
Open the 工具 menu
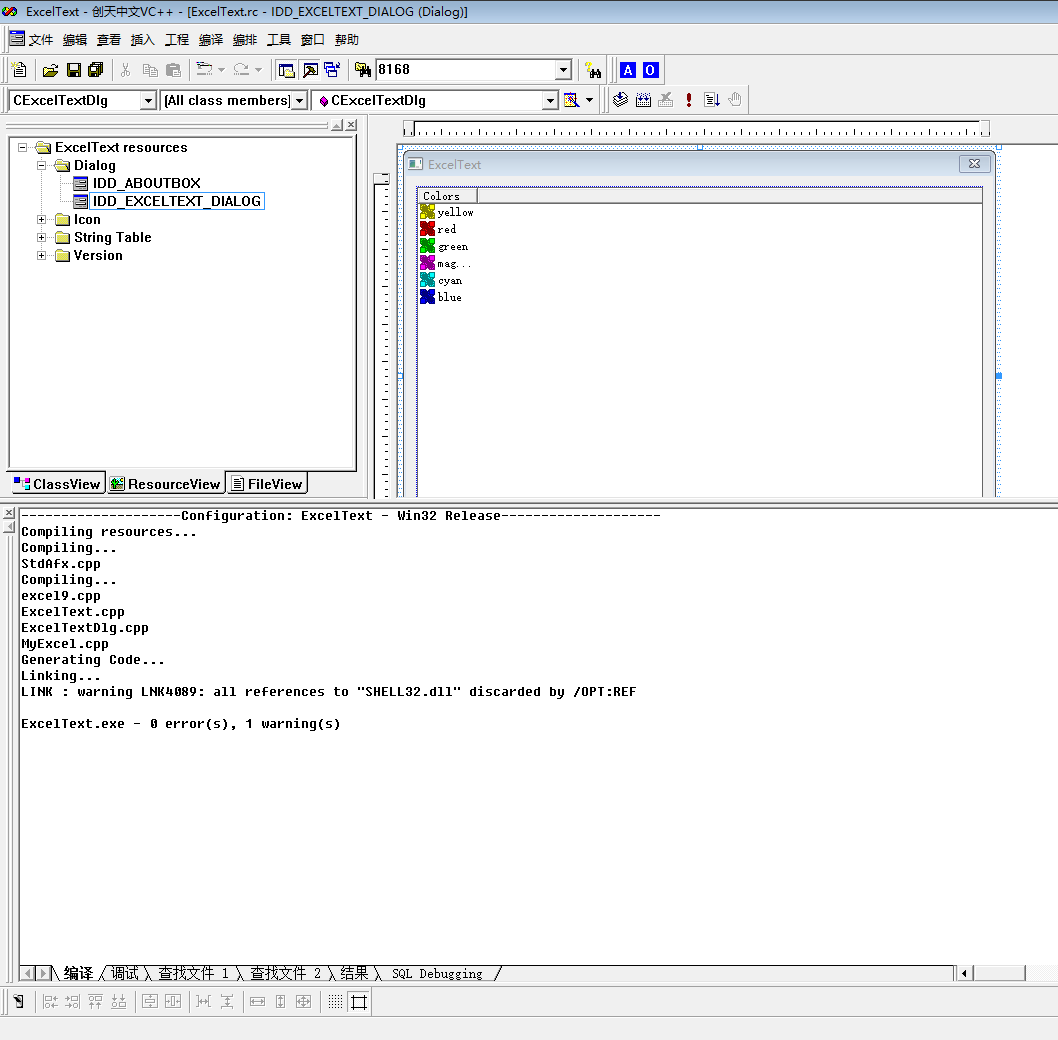279,40
